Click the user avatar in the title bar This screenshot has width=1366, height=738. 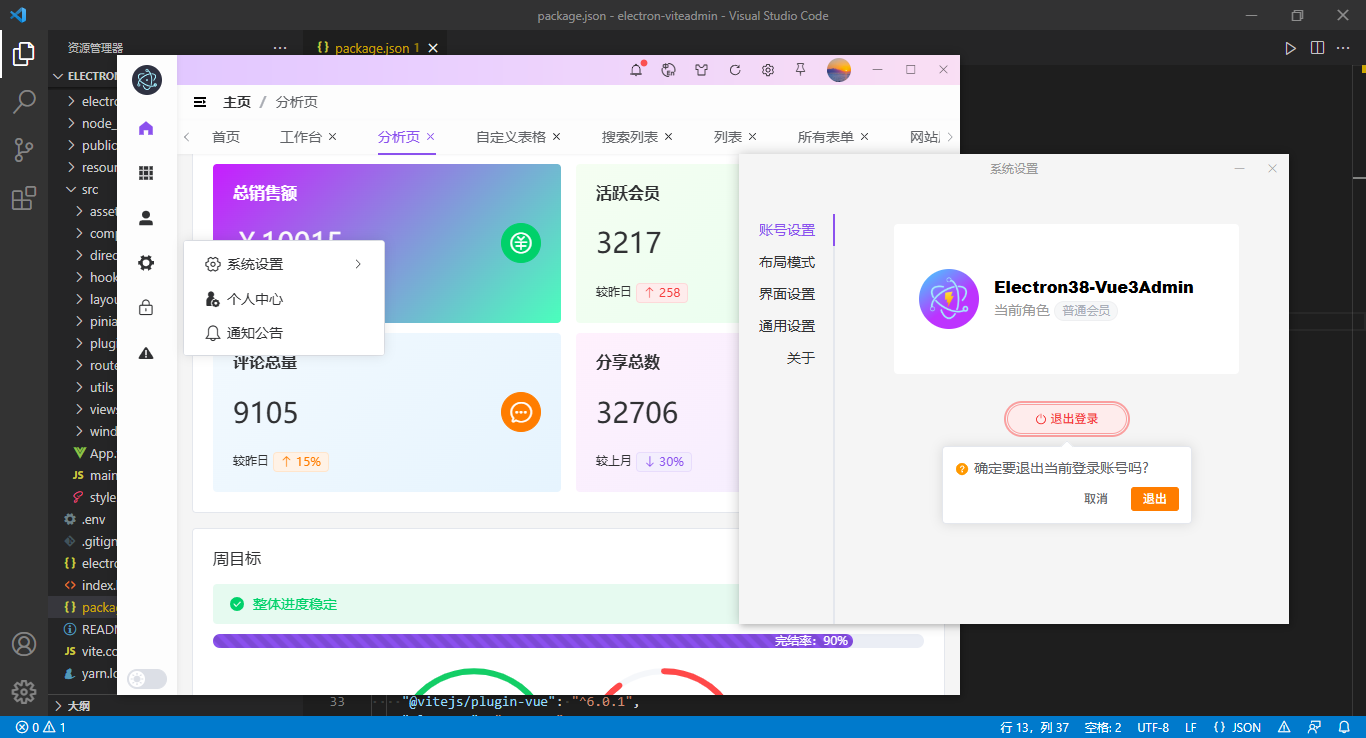[838, 70]
